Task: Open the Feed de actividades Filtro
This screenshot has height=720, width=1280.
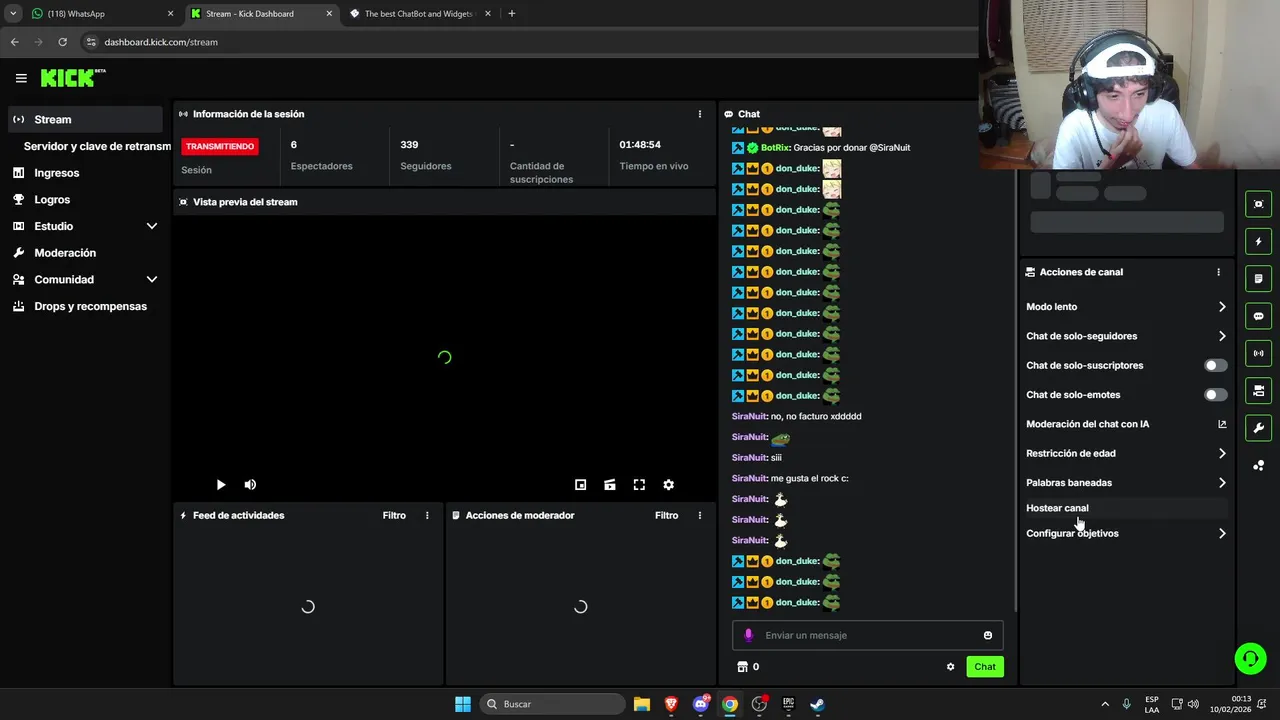Action: [x=394, y=515]
